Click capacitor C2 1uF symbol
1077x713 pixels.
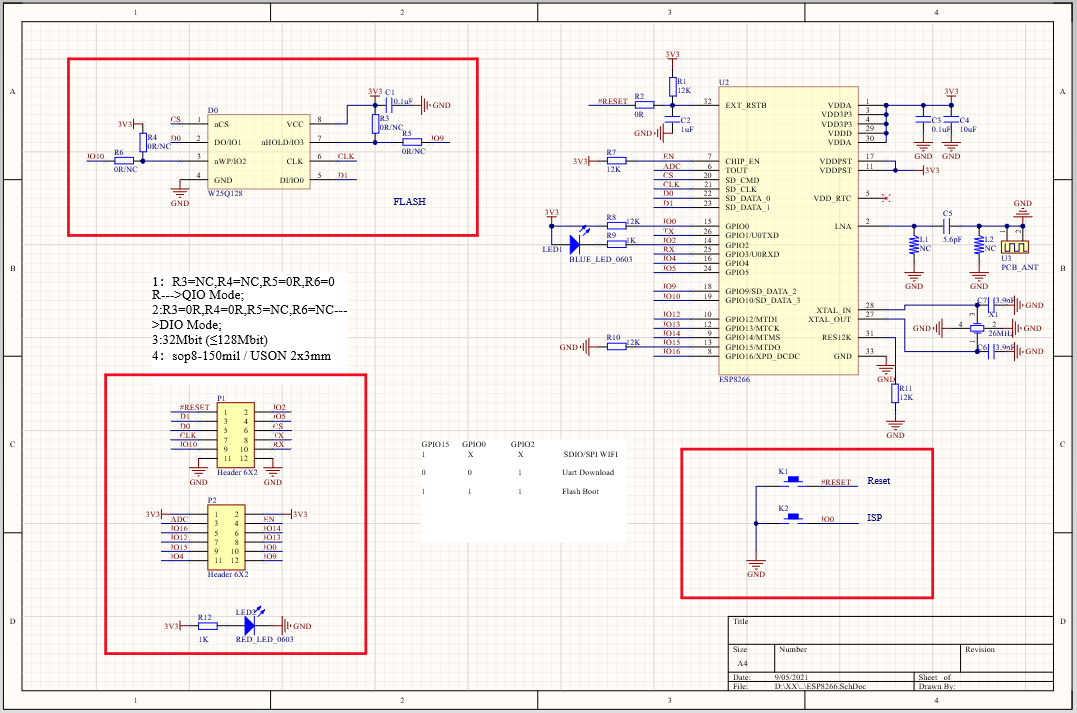coord(672,121)
